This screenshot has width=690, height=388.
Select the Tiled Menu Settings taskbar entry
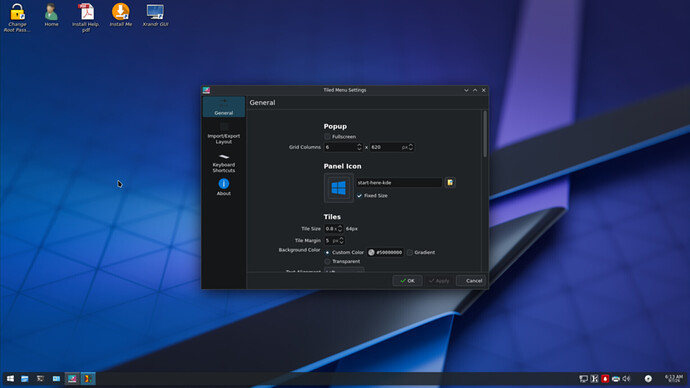72,379
